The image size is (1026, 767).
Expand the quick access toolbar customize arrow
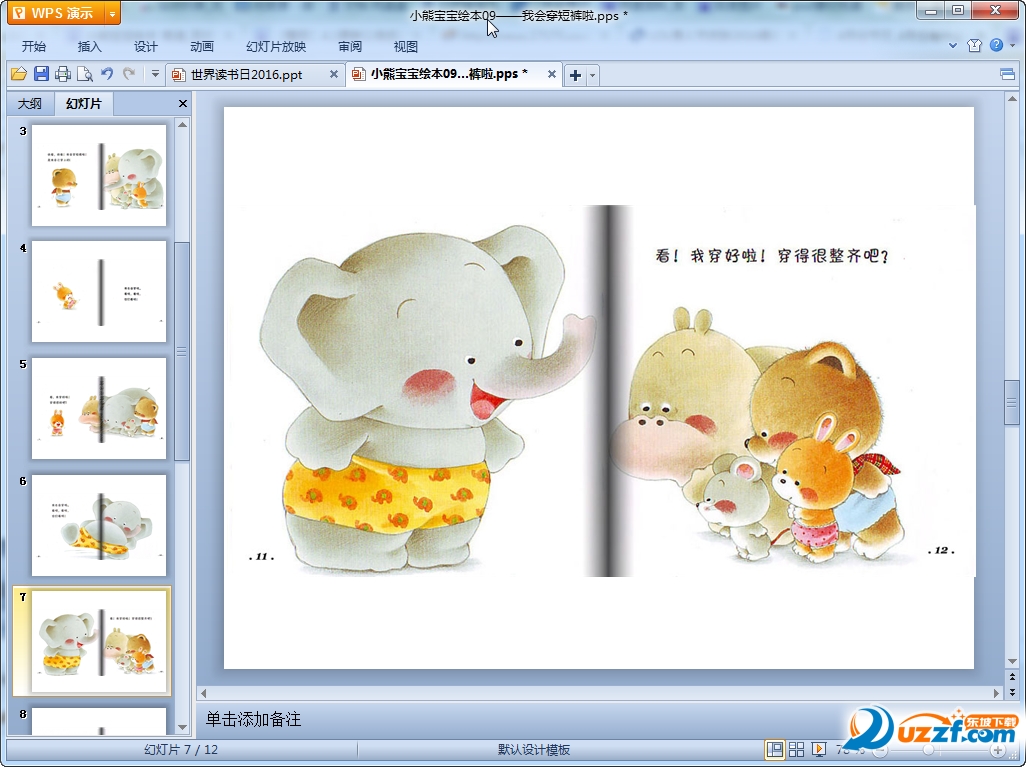pyautogui.click(x=155, y=74)
